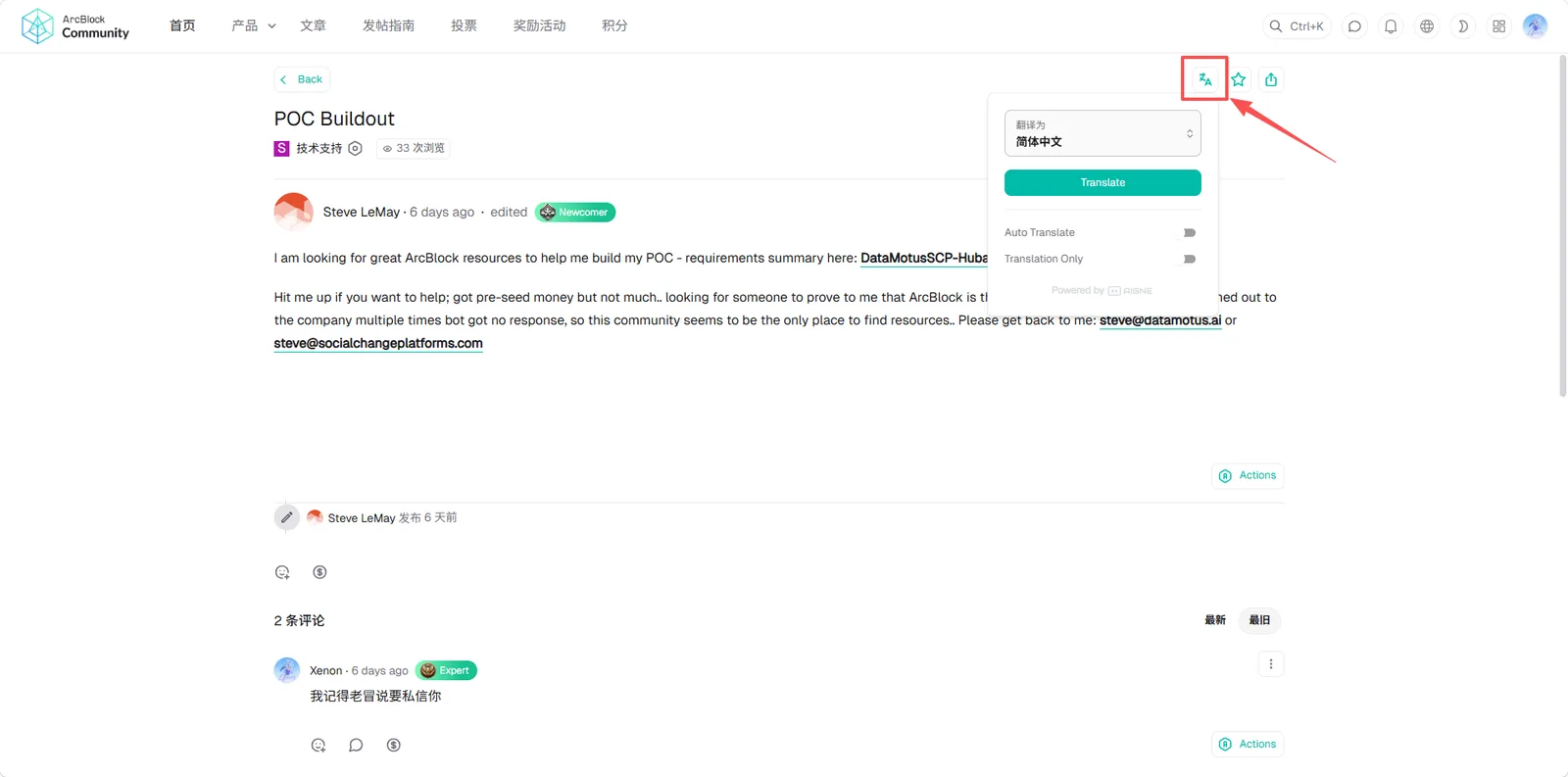The height and width of the screenshot is (777, 1568).
Task: Click Steve LeMay's avatar on the post
Action: [x=294, y=212]
